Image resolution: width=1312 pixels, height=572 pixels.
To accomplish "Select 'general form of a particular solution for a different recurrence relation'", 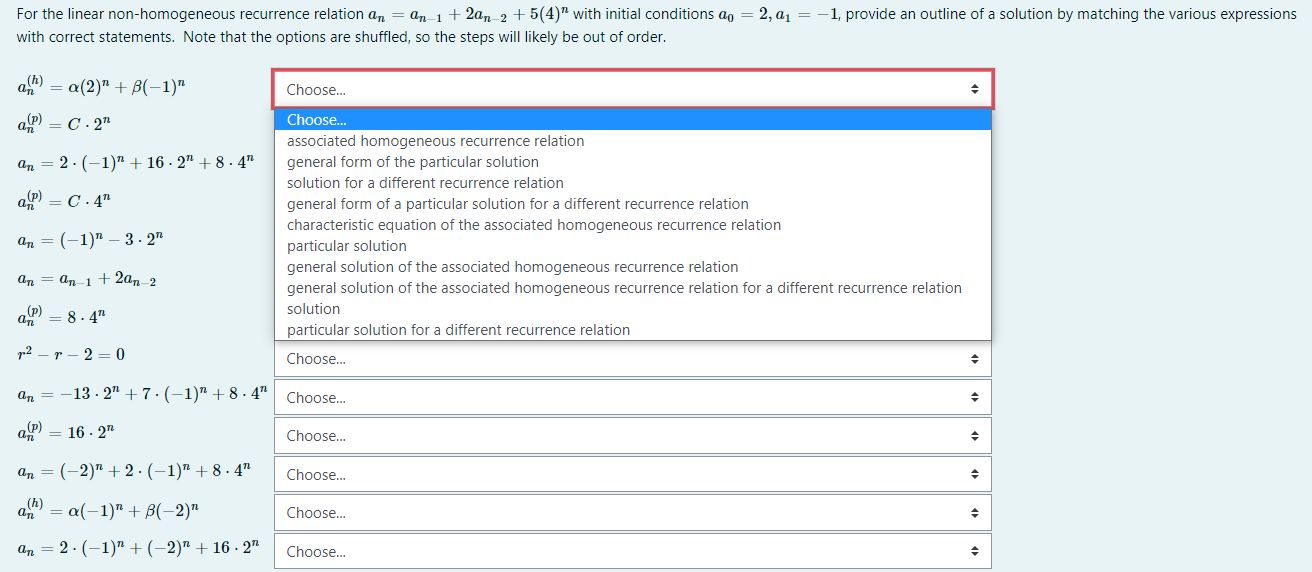I will coord(633,204).
